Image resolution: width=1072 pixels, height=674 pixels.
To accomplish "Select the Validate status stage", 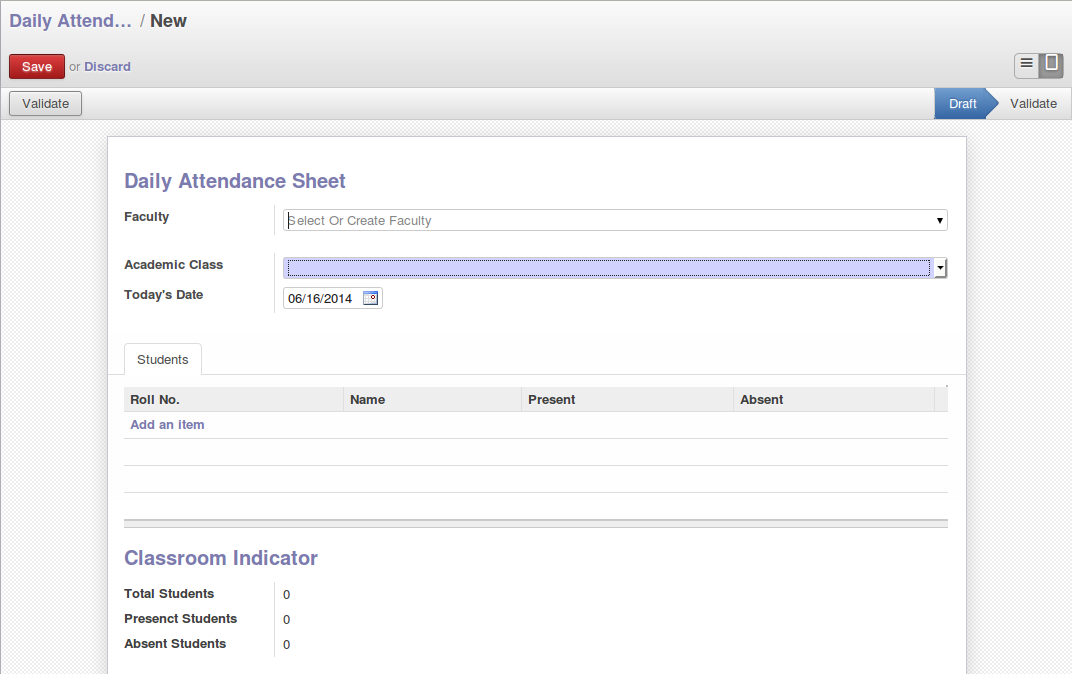I will coord(1033,103).
